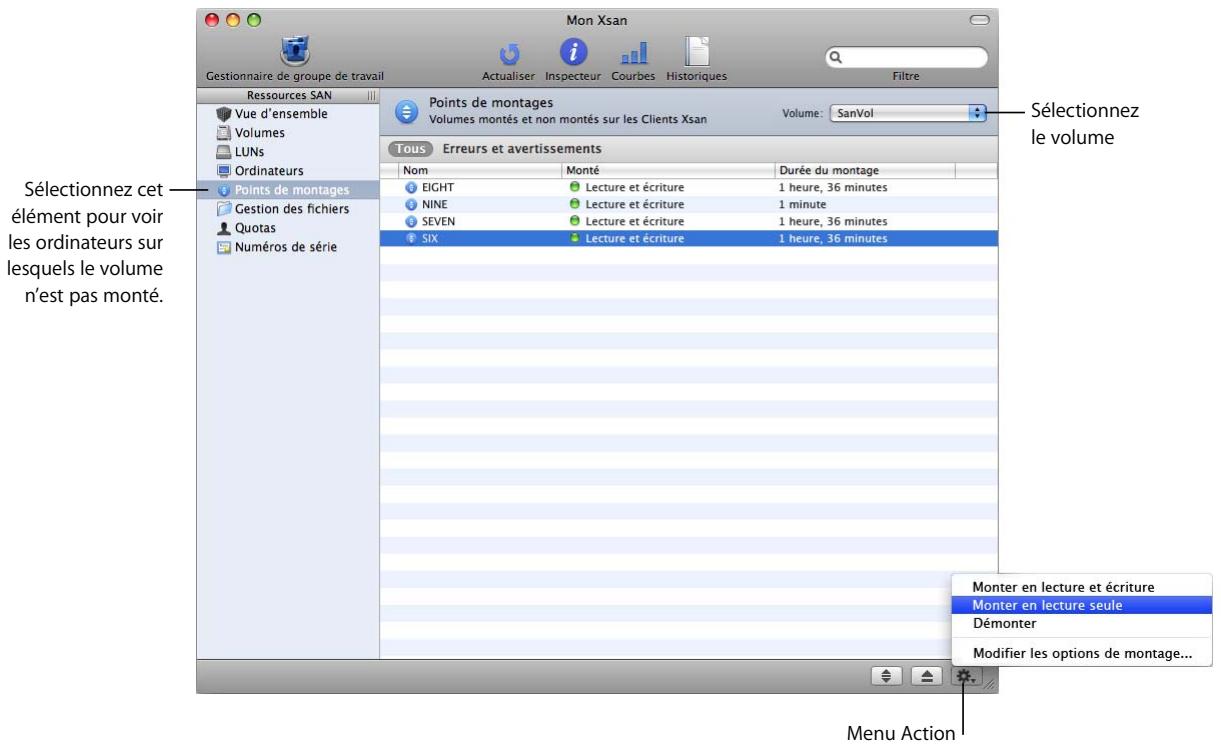
Task: Click the SEVEN computer row icon
Action: click(x=410, y=221)
